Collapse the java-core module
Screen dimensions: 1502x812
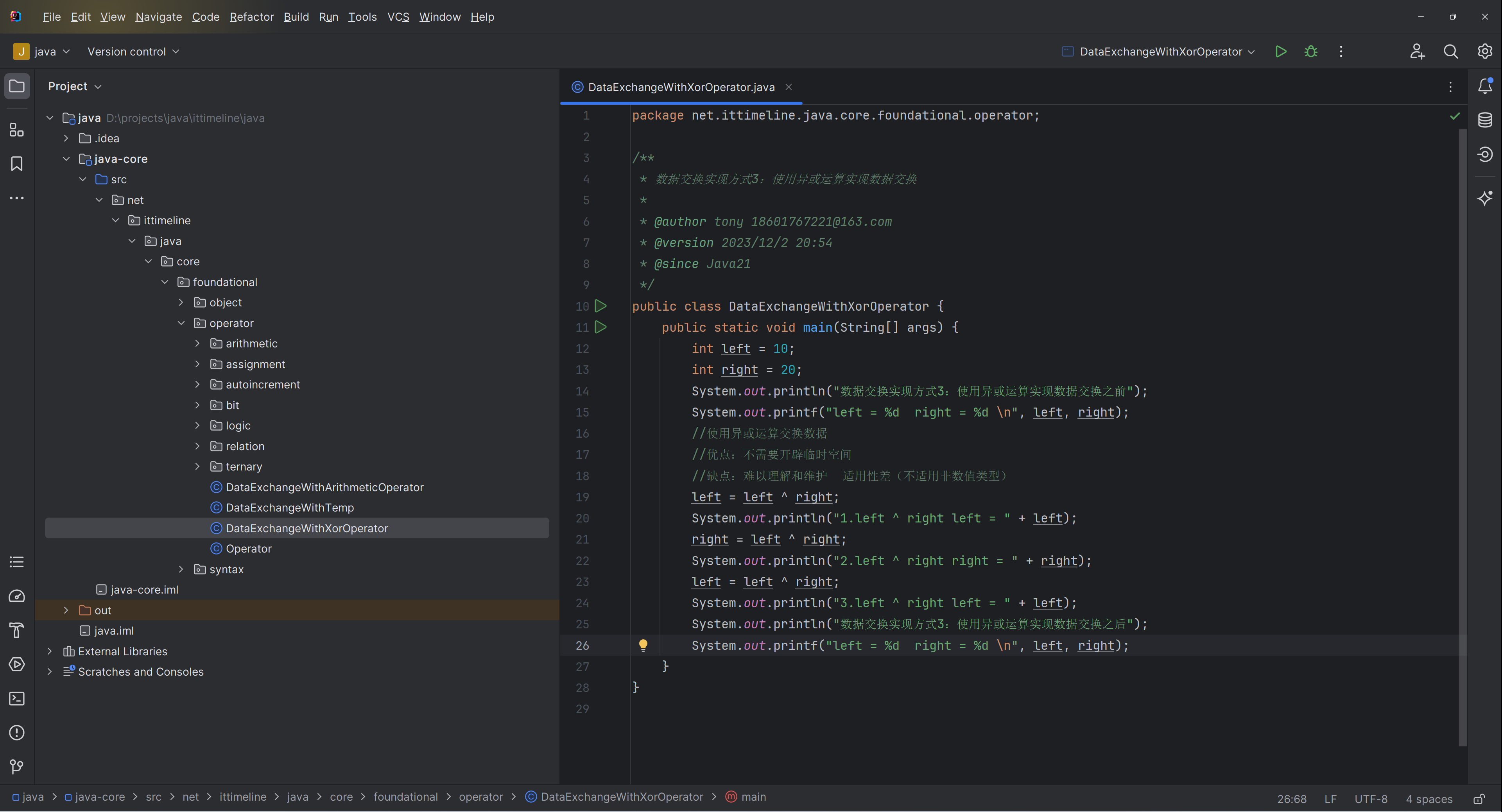(x=66, y=159)
